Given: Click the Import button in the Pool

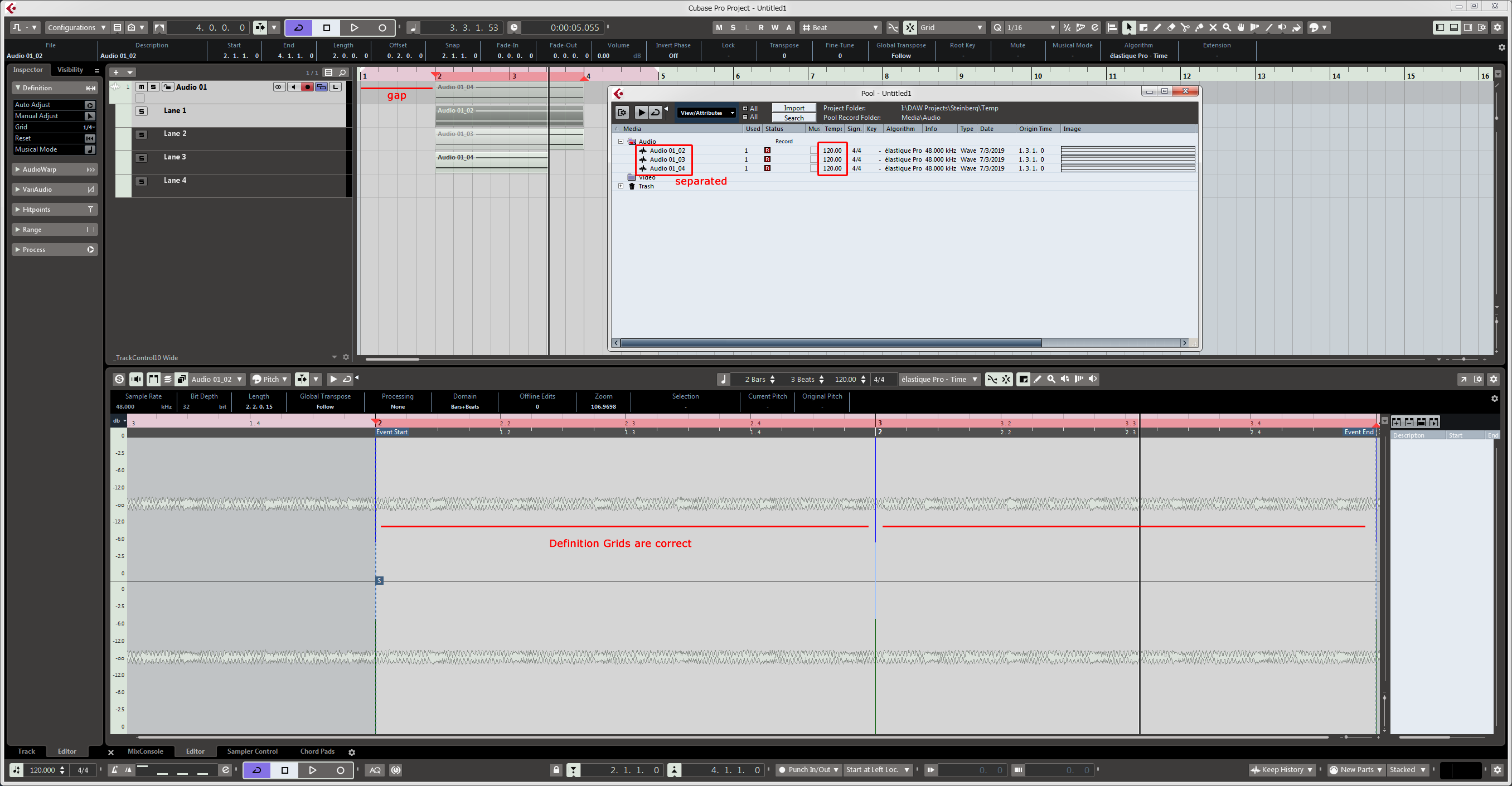Looking at the screenshot, I should click(x=793, y=108).
